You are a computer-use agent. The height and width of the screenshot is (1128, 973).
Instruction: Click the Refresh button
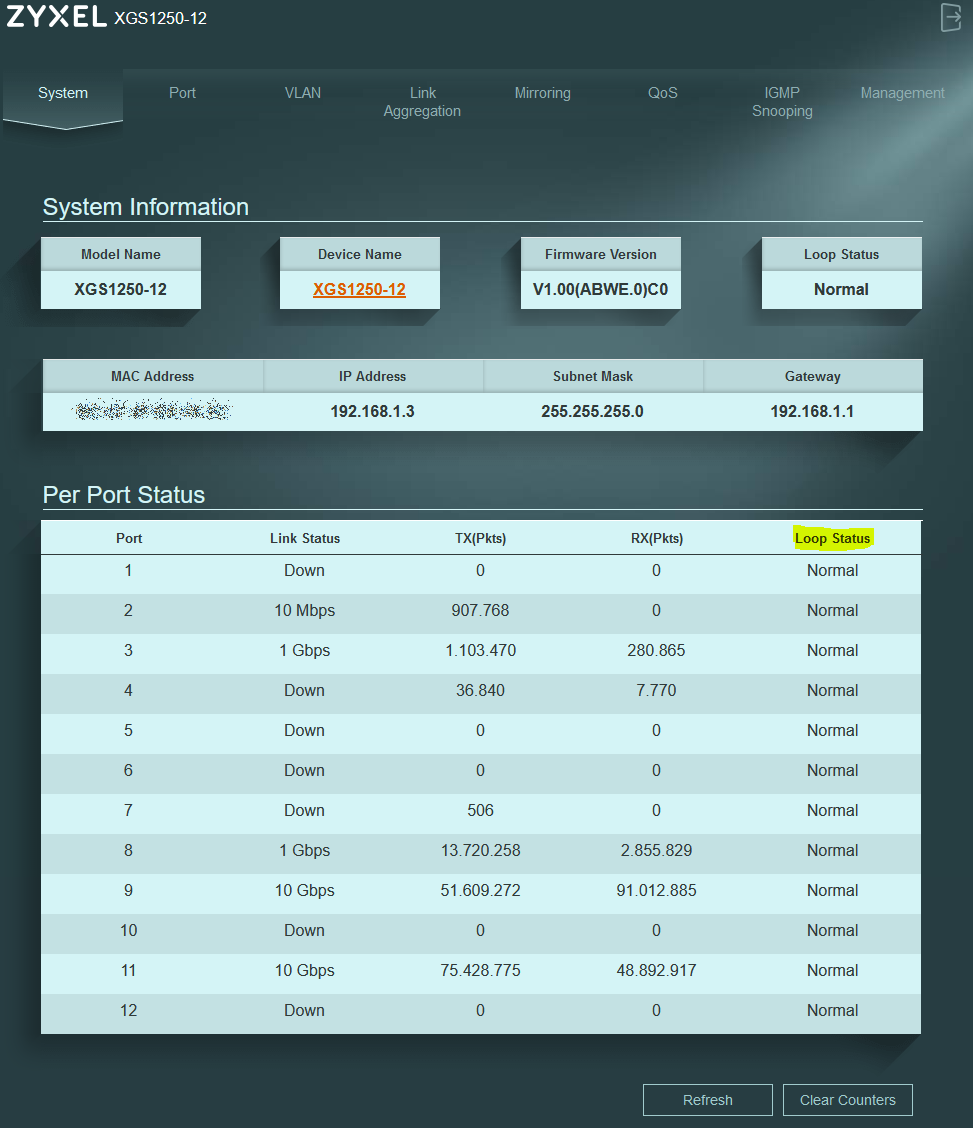708,1100
